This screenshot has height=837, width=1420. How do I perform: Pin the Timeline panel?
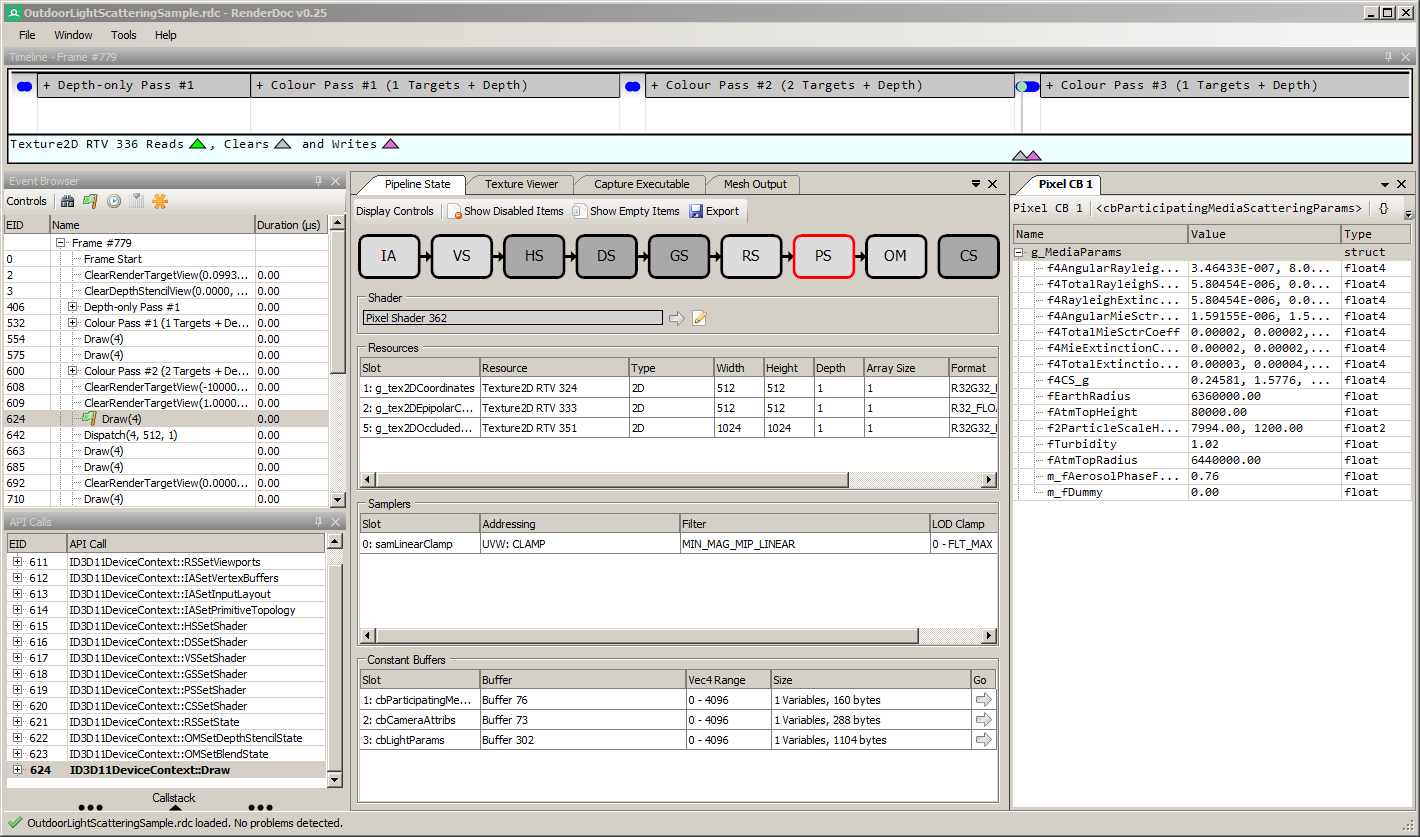[1388, 57]
